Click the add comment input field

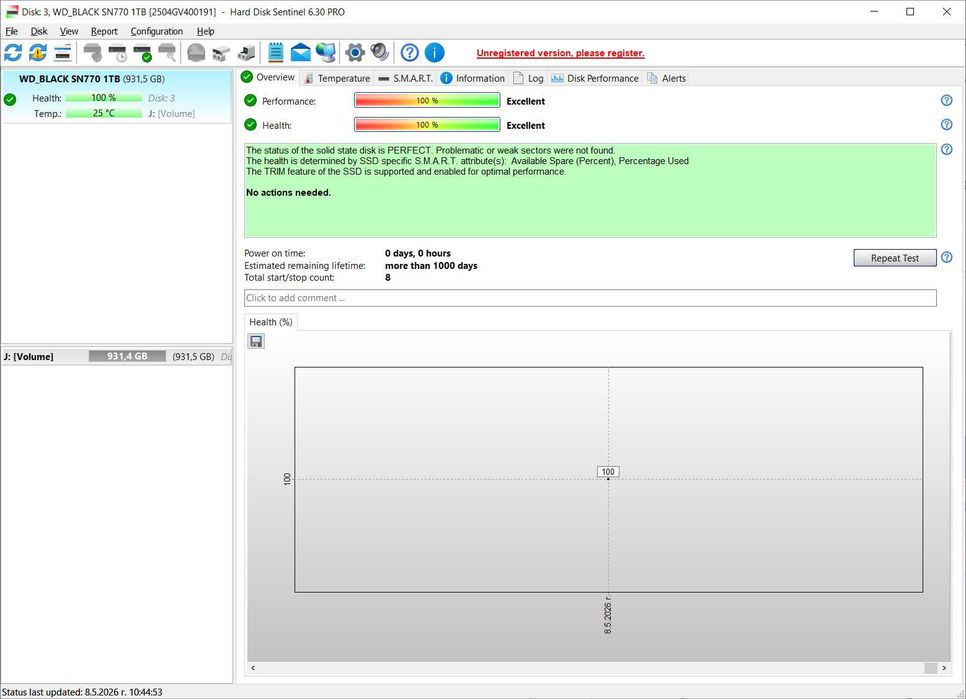tap(590, 298)
